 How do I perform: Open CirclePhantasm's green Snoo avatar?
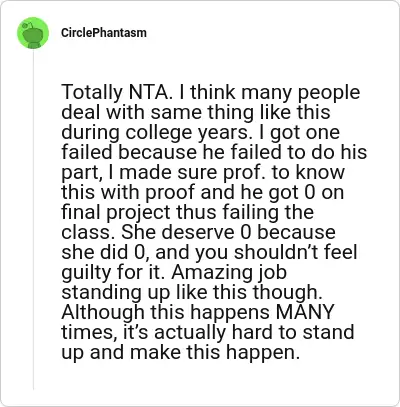coord(33,33)
